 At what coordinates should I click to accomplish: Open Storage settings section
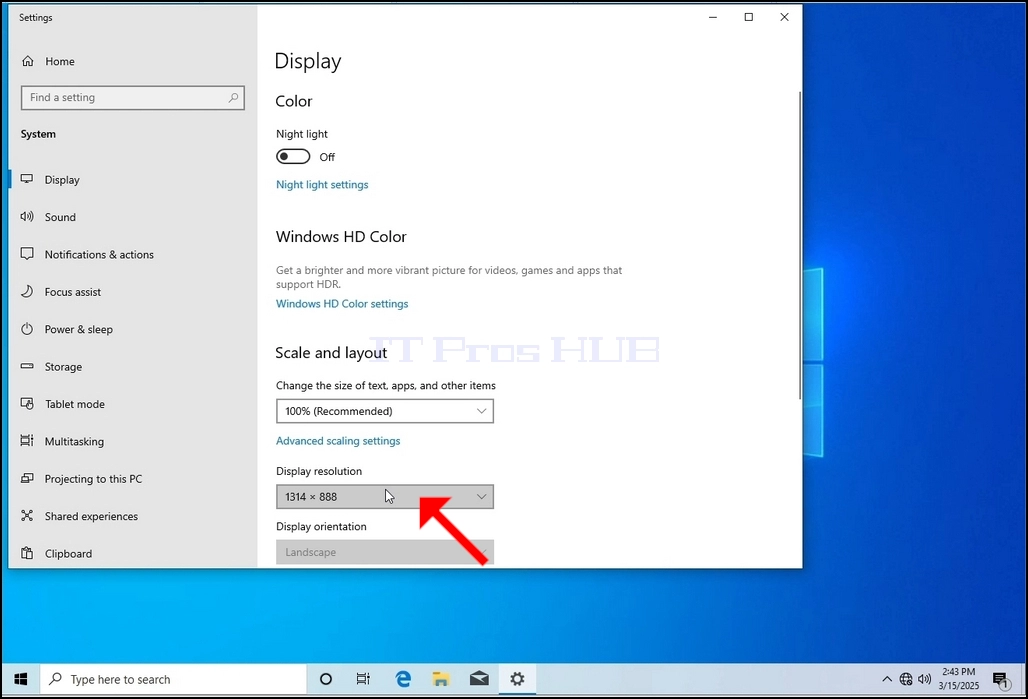coord(133,367)
